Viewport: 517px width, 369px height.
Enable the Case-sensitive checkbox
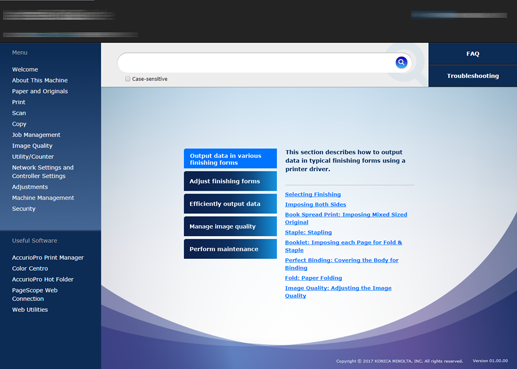point(128,79)
